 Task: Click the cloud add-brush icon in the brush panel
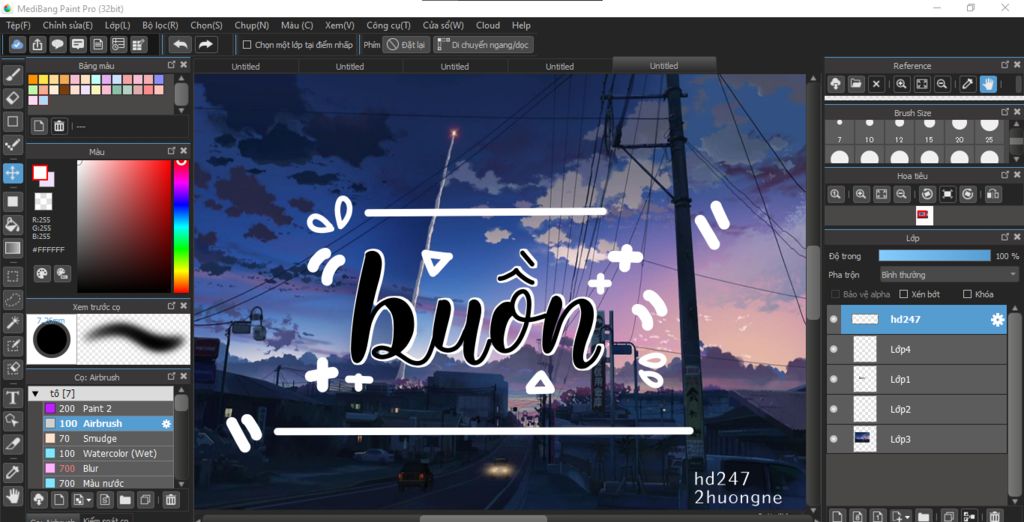point(39,500)
